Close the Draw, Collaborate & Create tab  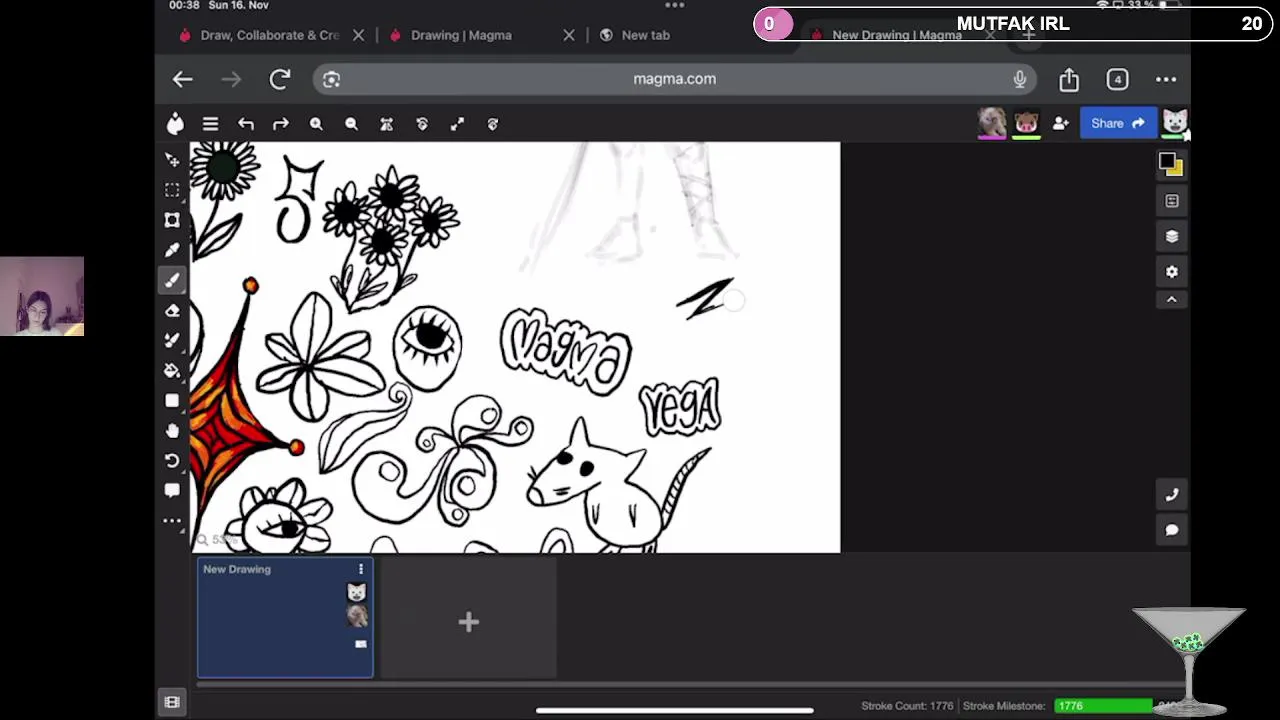pos(358,35)
